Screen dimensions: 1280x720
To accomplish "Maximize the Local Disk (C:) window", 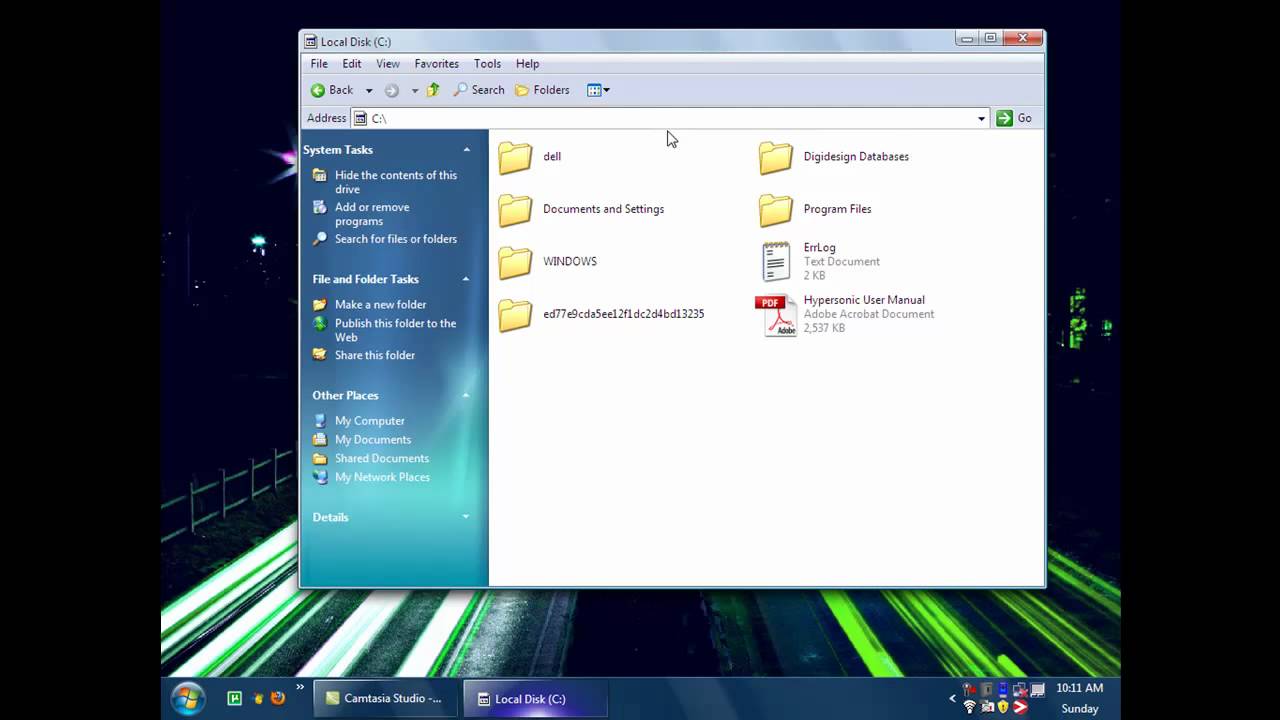I will tap(991, 39).
